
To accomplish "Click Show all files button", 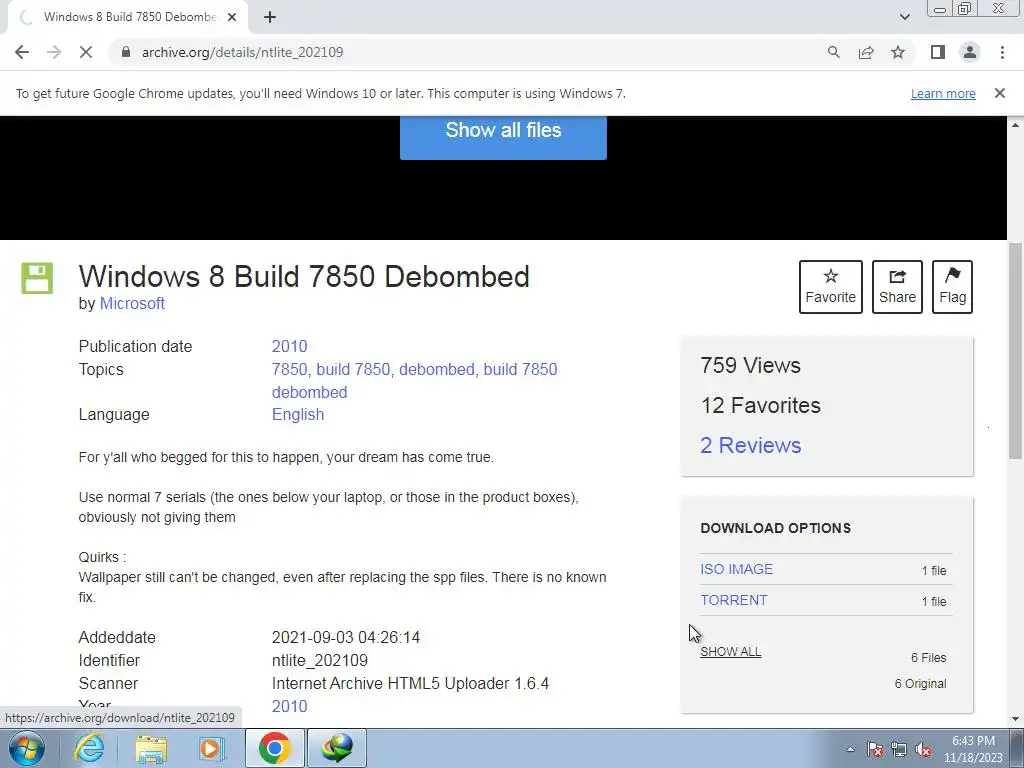I will pyautogui.click(x=503, y=137).
